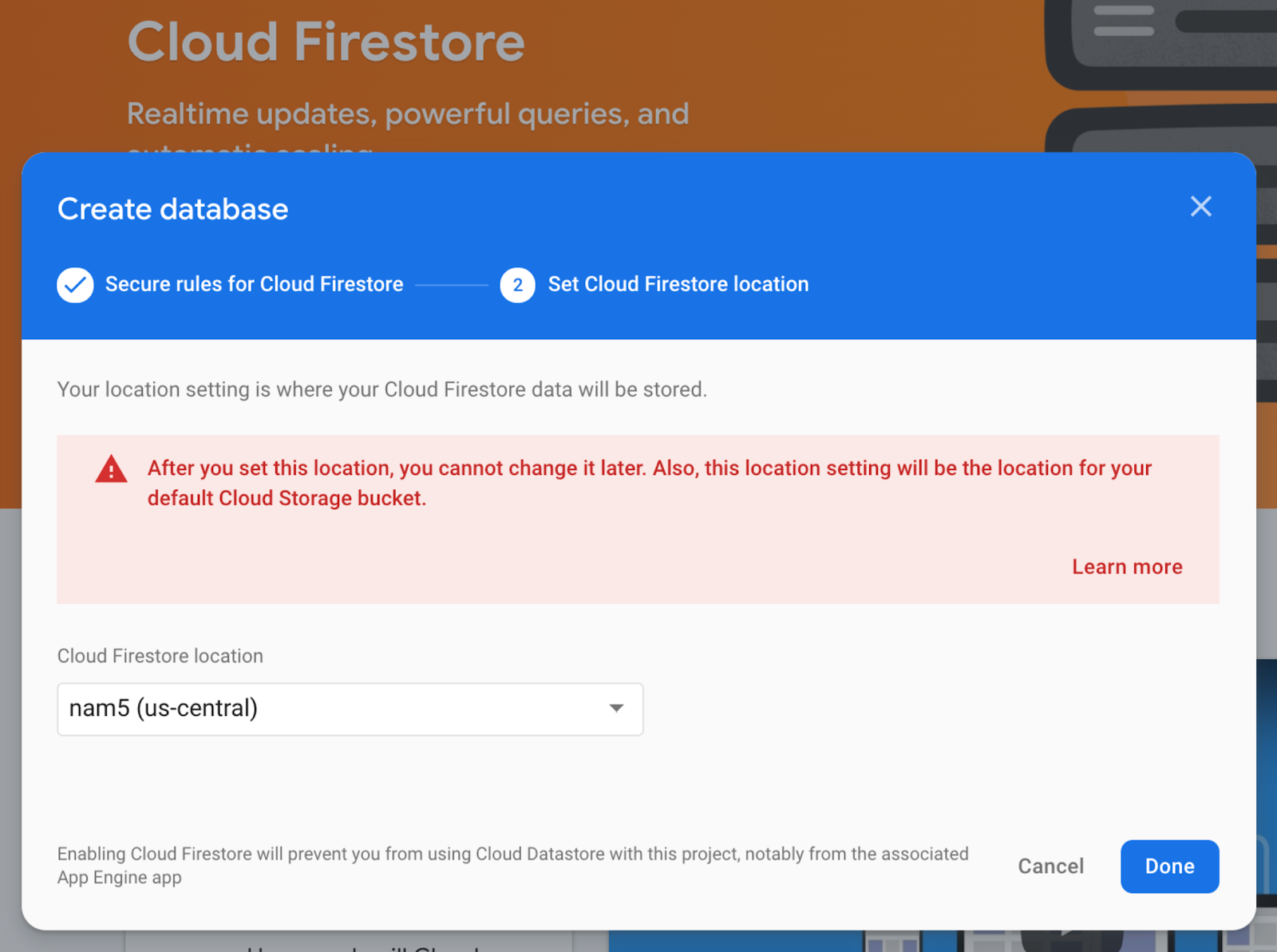Click Done to confirm the database location
The image size is (1277, 952).
[x=1168, y=866]
